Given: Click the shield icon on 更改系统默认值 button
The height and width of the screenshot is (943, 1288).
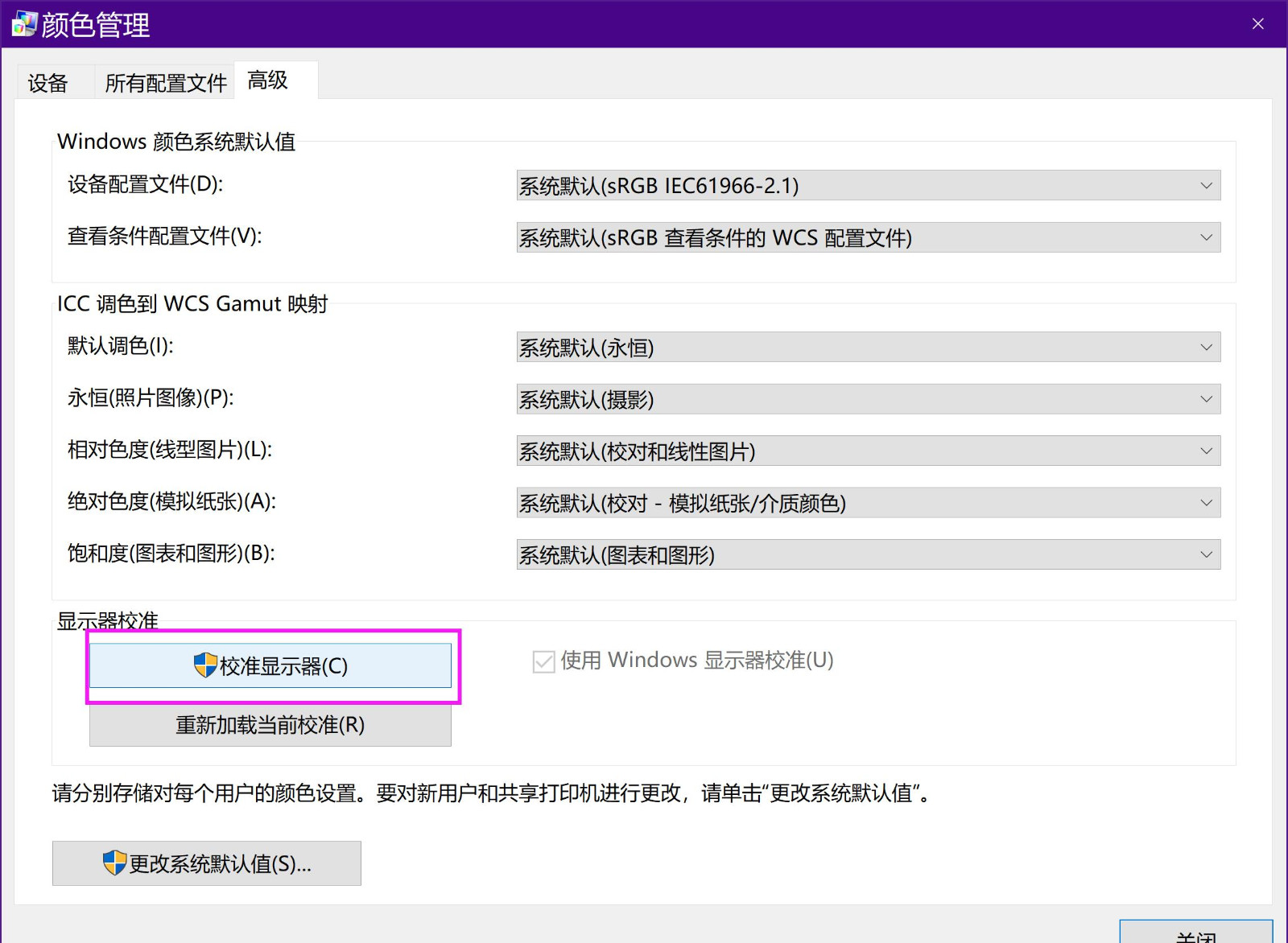Looking at the screenshot, I should 115,863.
